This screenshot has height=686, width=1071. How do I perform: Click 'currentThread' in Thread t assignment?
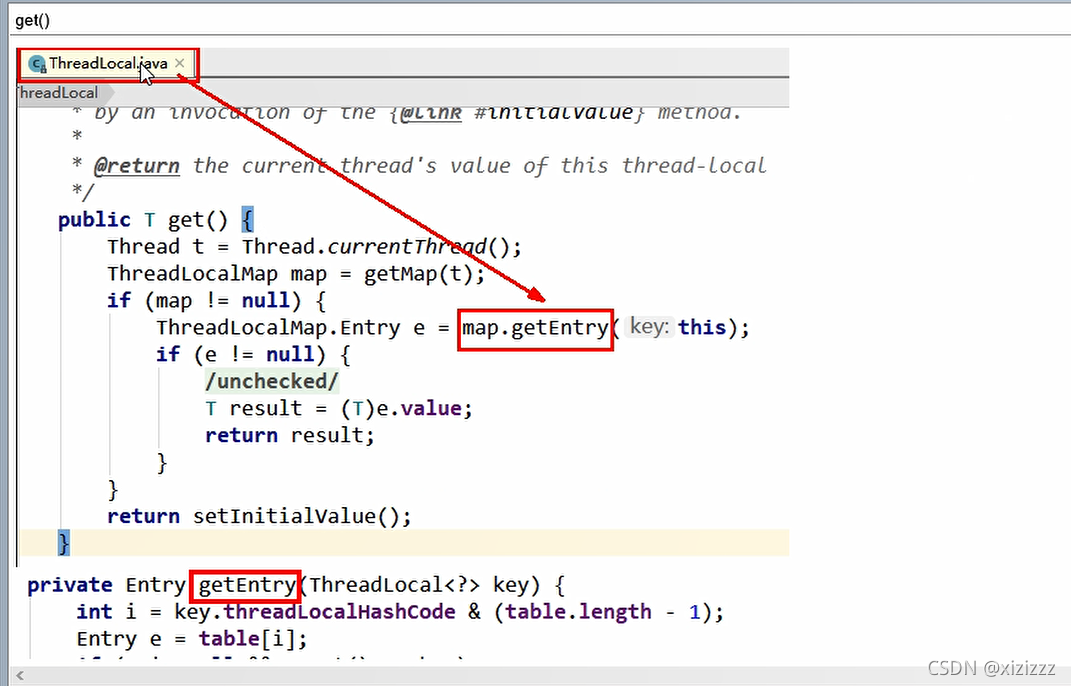[x=407, y=247]
